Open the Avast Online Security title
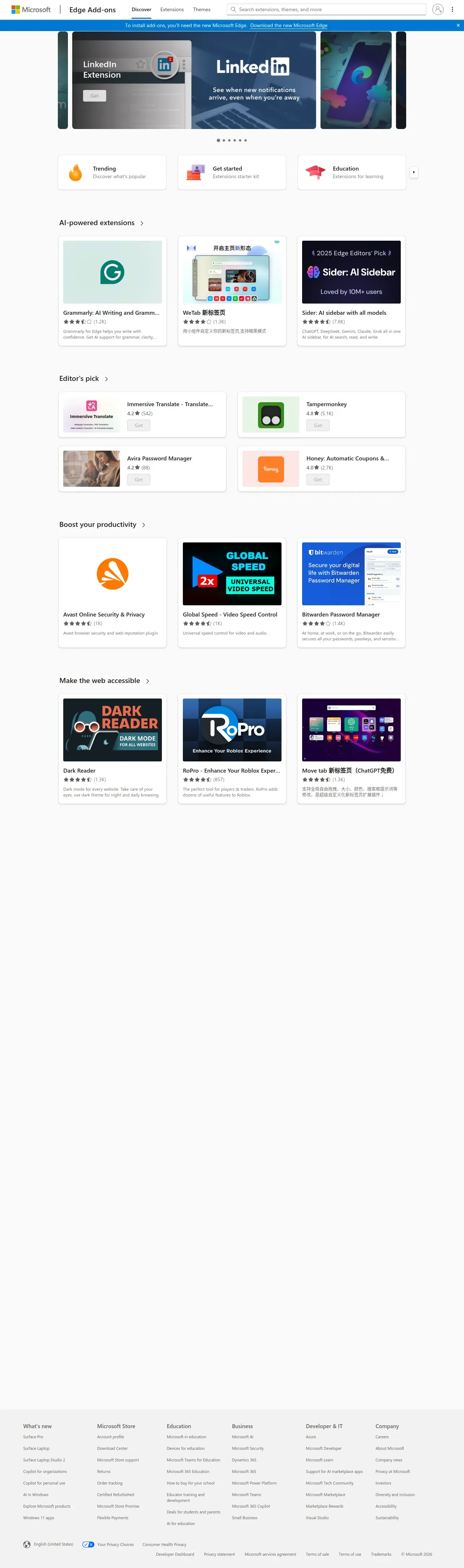 pyautogui.click(x=104, y=615)
